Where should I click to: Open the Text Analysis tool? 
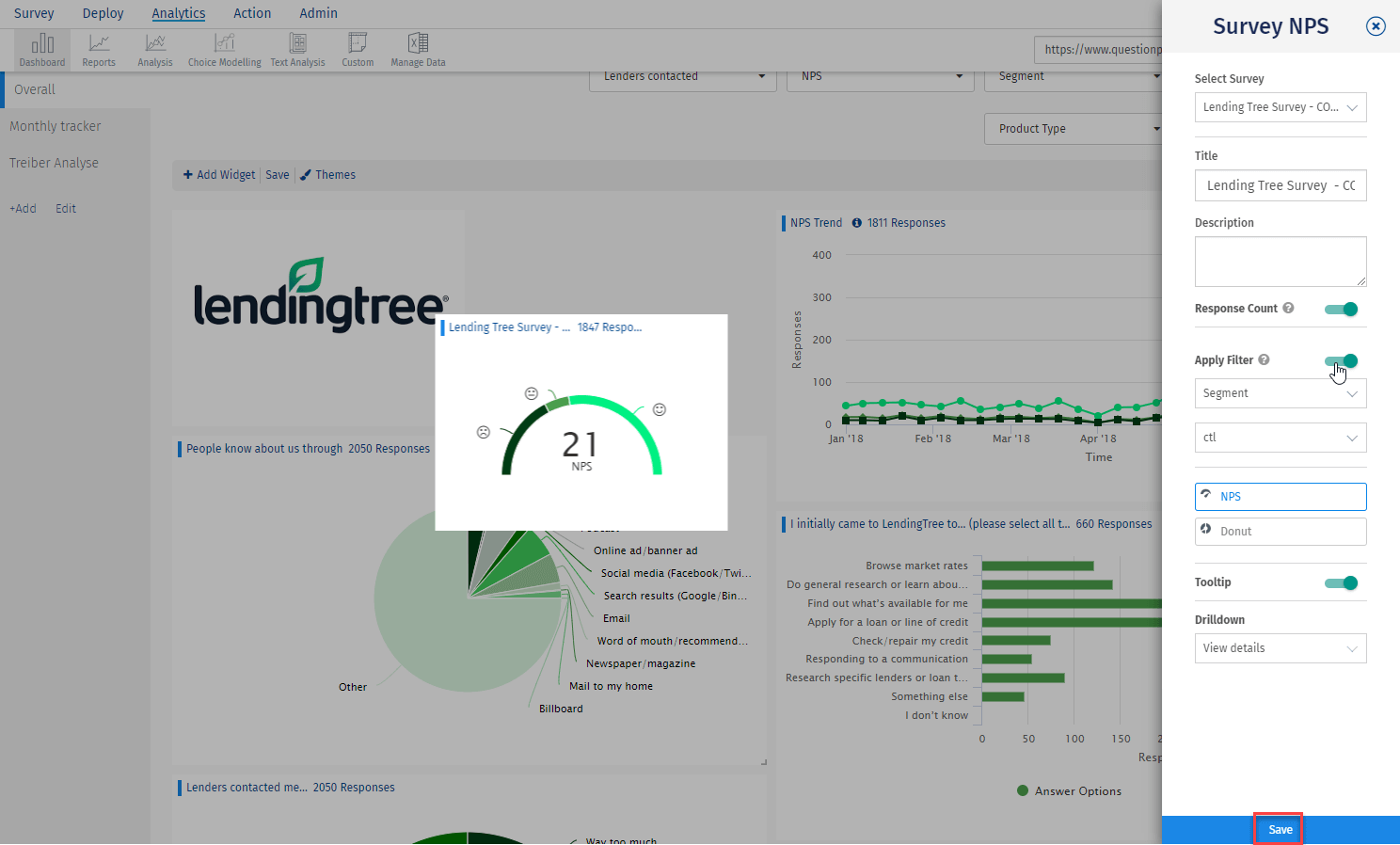click(x=297, y=50)
